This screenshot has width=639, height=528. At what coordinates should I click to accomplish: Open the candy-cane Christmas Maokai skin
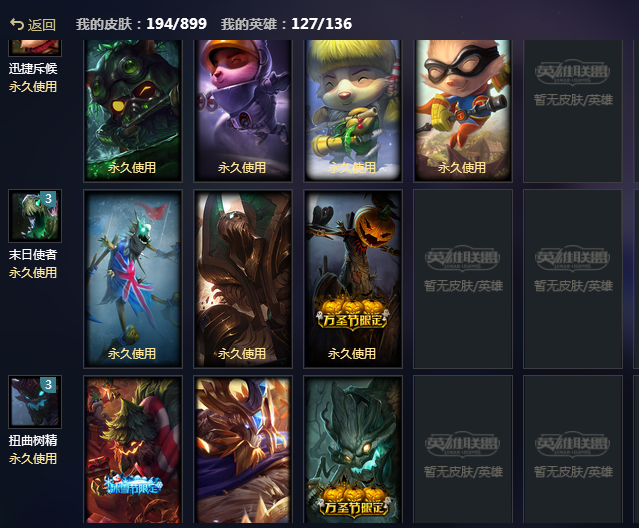(133, 449)
